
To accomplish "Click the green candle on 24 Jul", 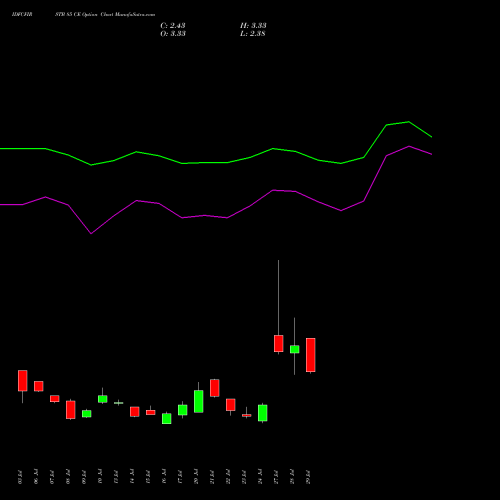I will coord(263,413).
